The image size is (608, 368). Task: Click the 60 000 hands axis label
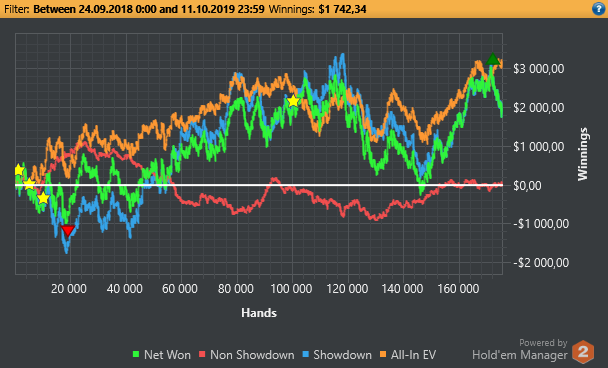pos(180,289)
